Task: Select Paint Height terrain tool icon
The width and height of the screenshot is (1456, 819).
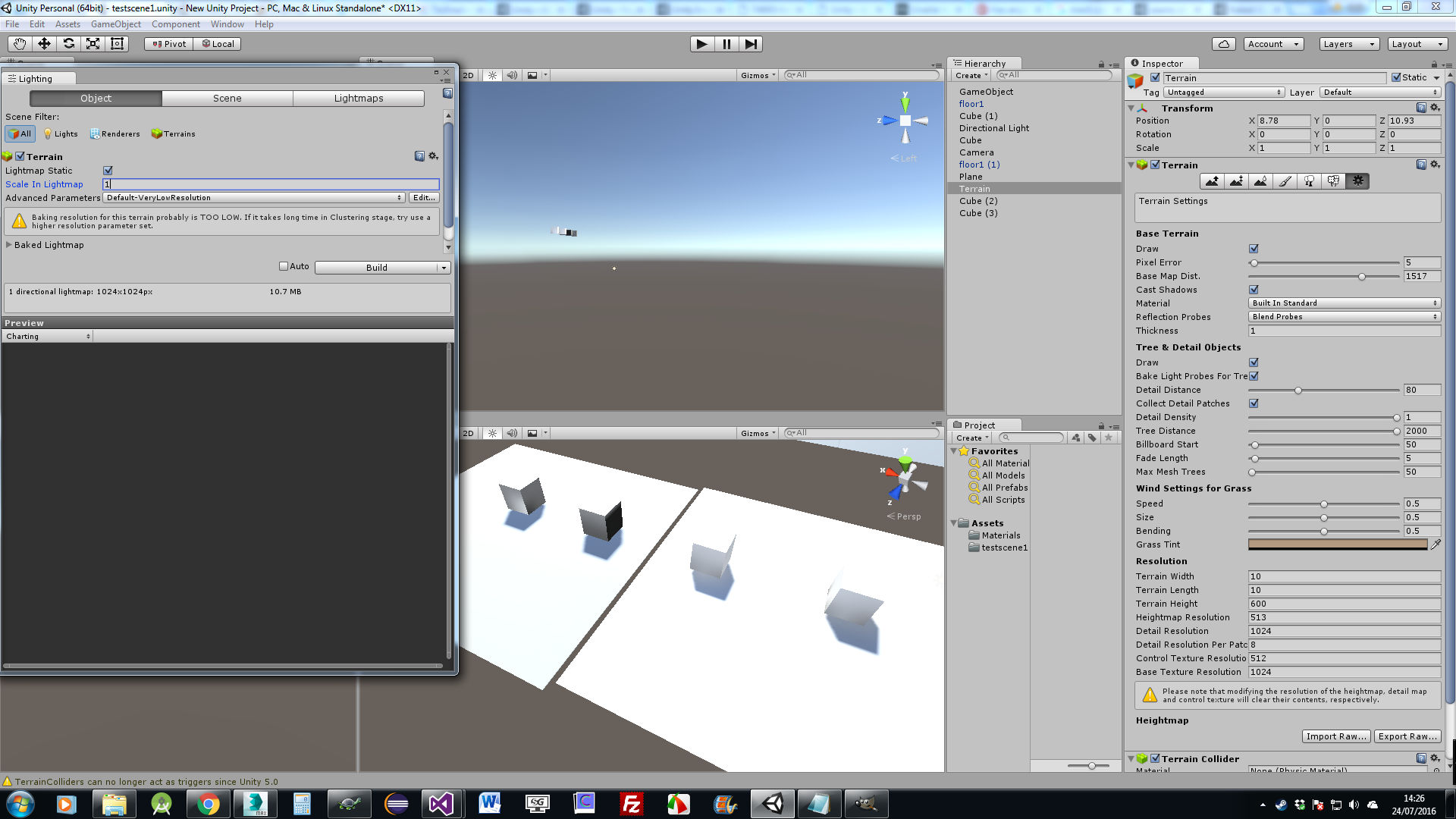Action: click(x=1236, y=181)
